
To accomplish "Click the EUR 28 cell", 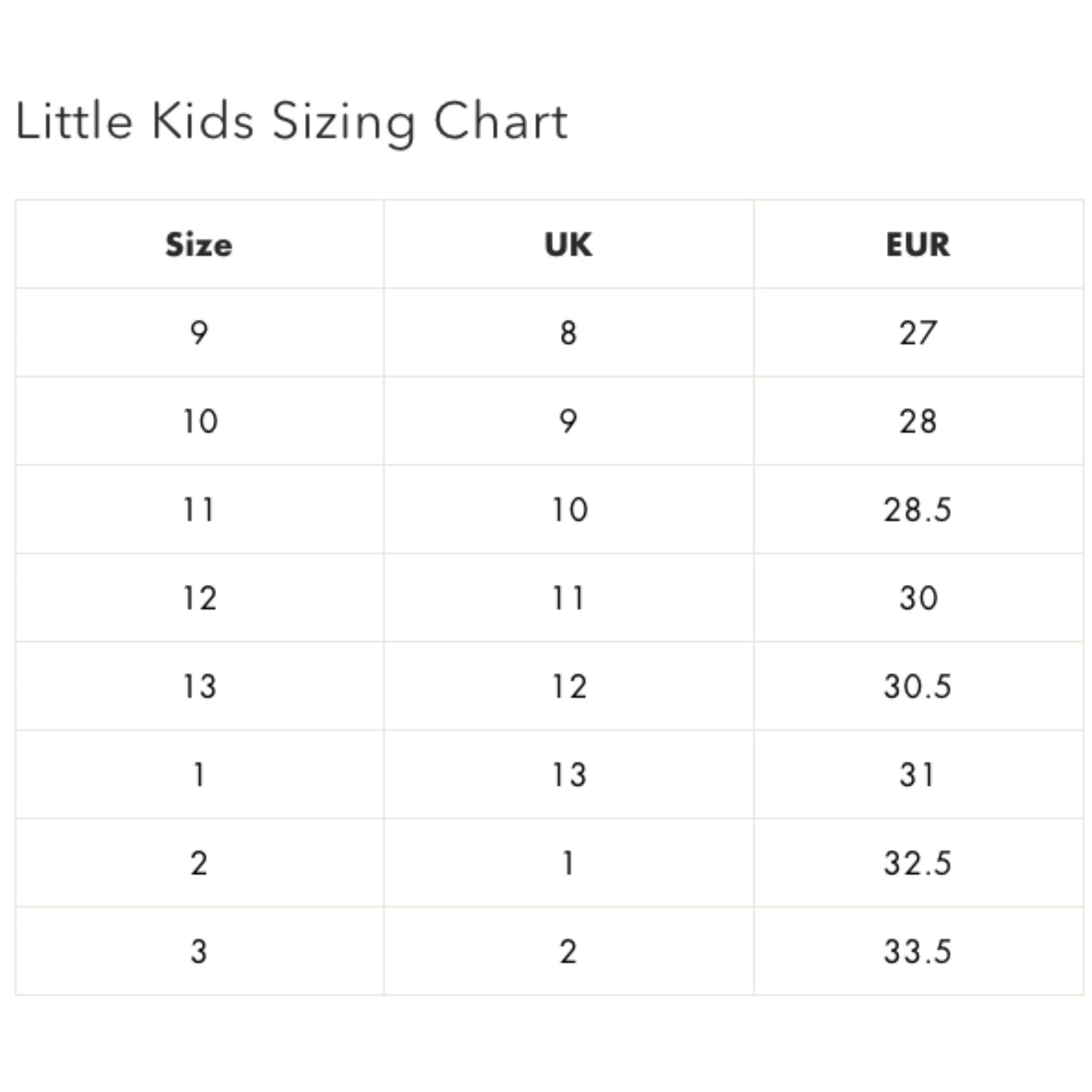I will (917, 421).
